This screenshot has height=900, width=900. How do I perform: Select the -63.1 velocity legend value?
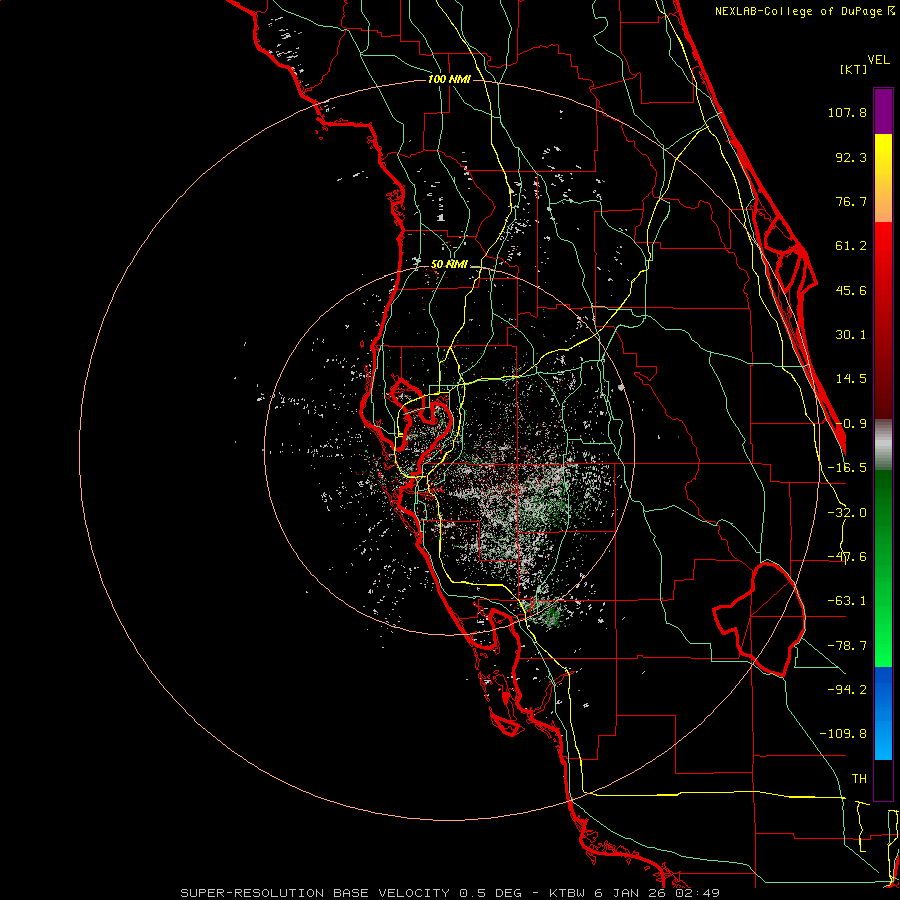pyautogui.click(x=847, y=601)
